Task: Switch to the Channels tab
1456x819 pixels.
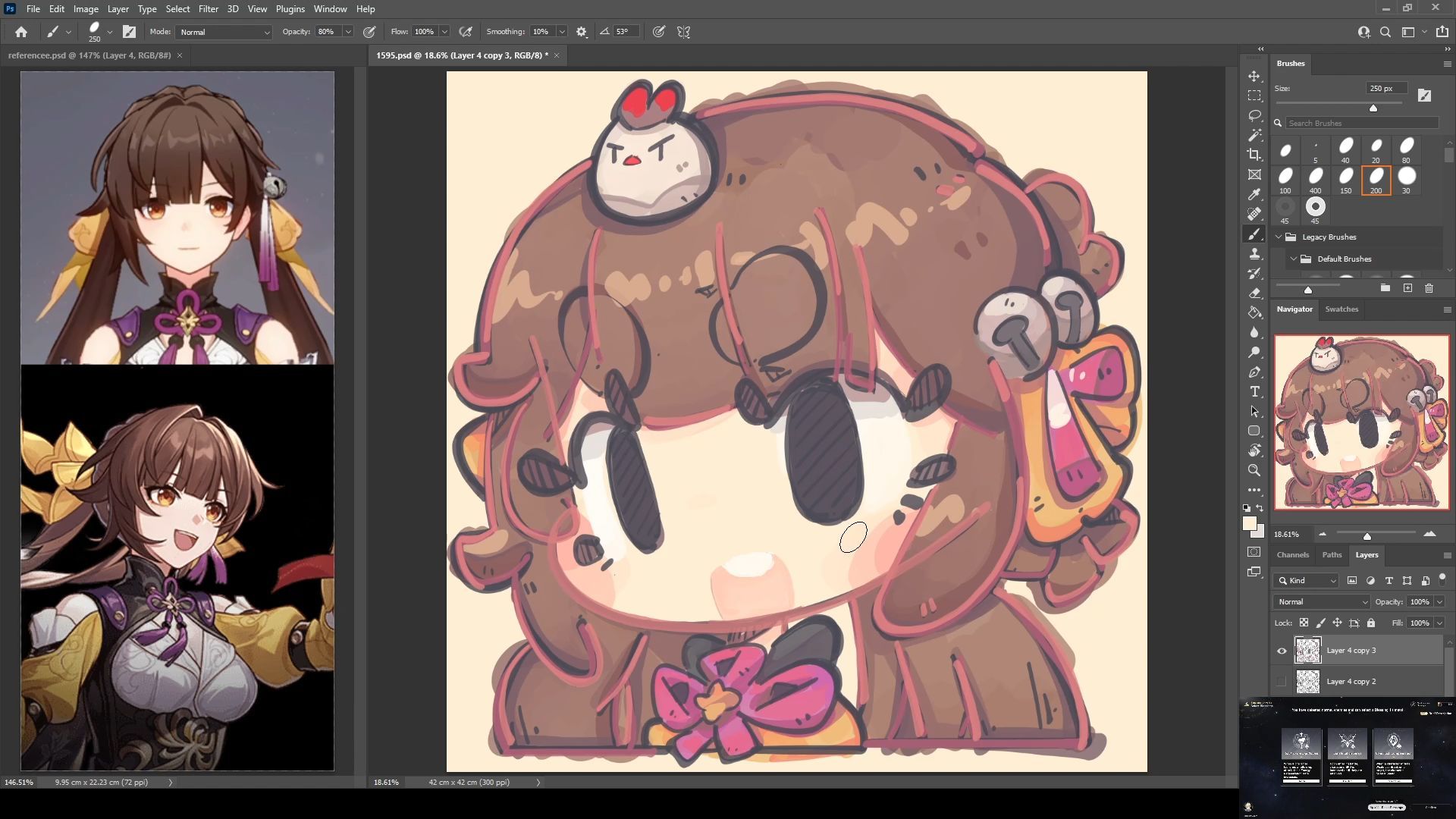Action: pyautogui.click(x=1292, y=555)
